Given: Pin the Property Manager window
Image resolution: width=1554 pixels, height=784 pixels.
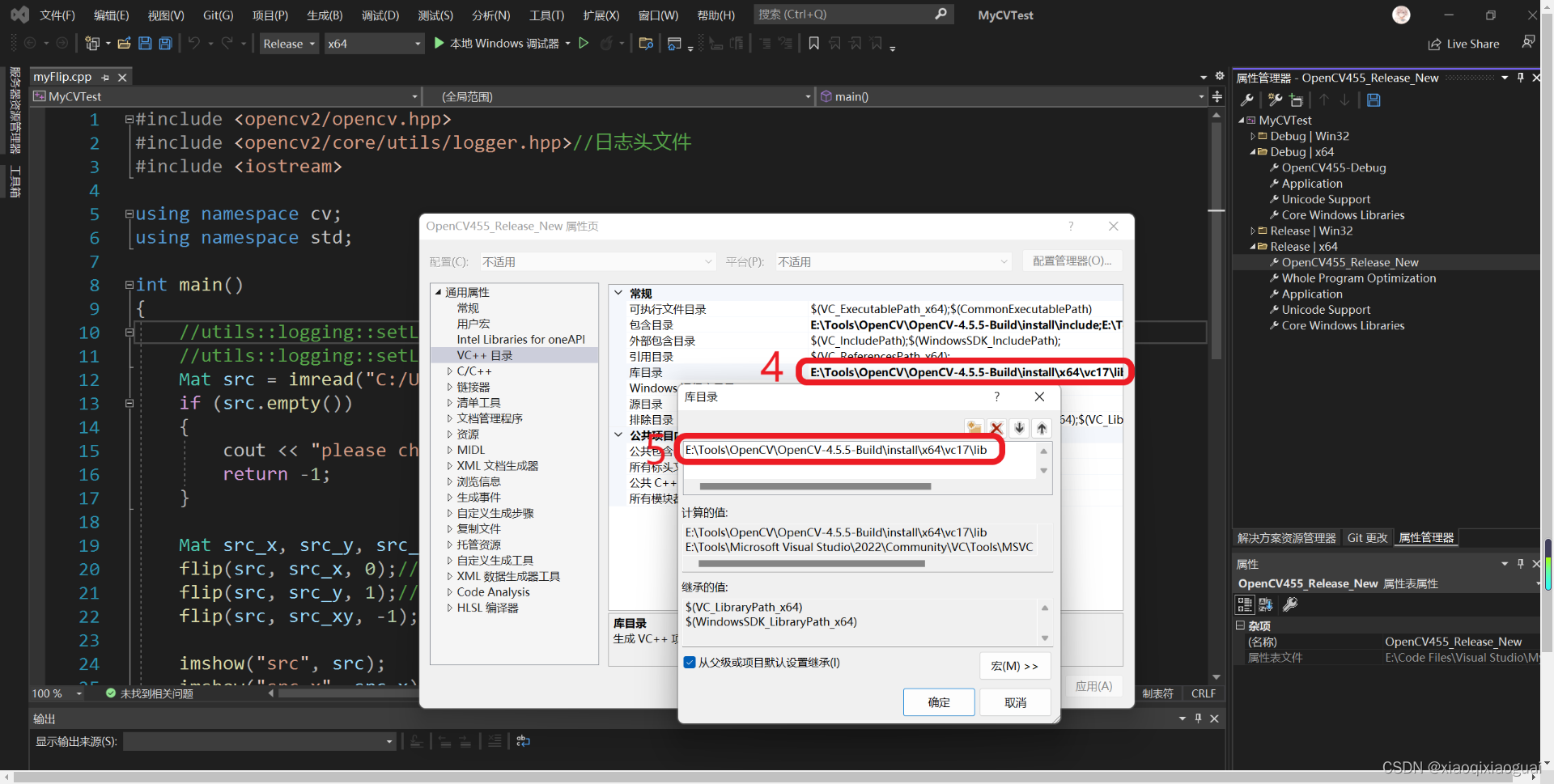Looking at the screenshot, I should click(1520, 77).
